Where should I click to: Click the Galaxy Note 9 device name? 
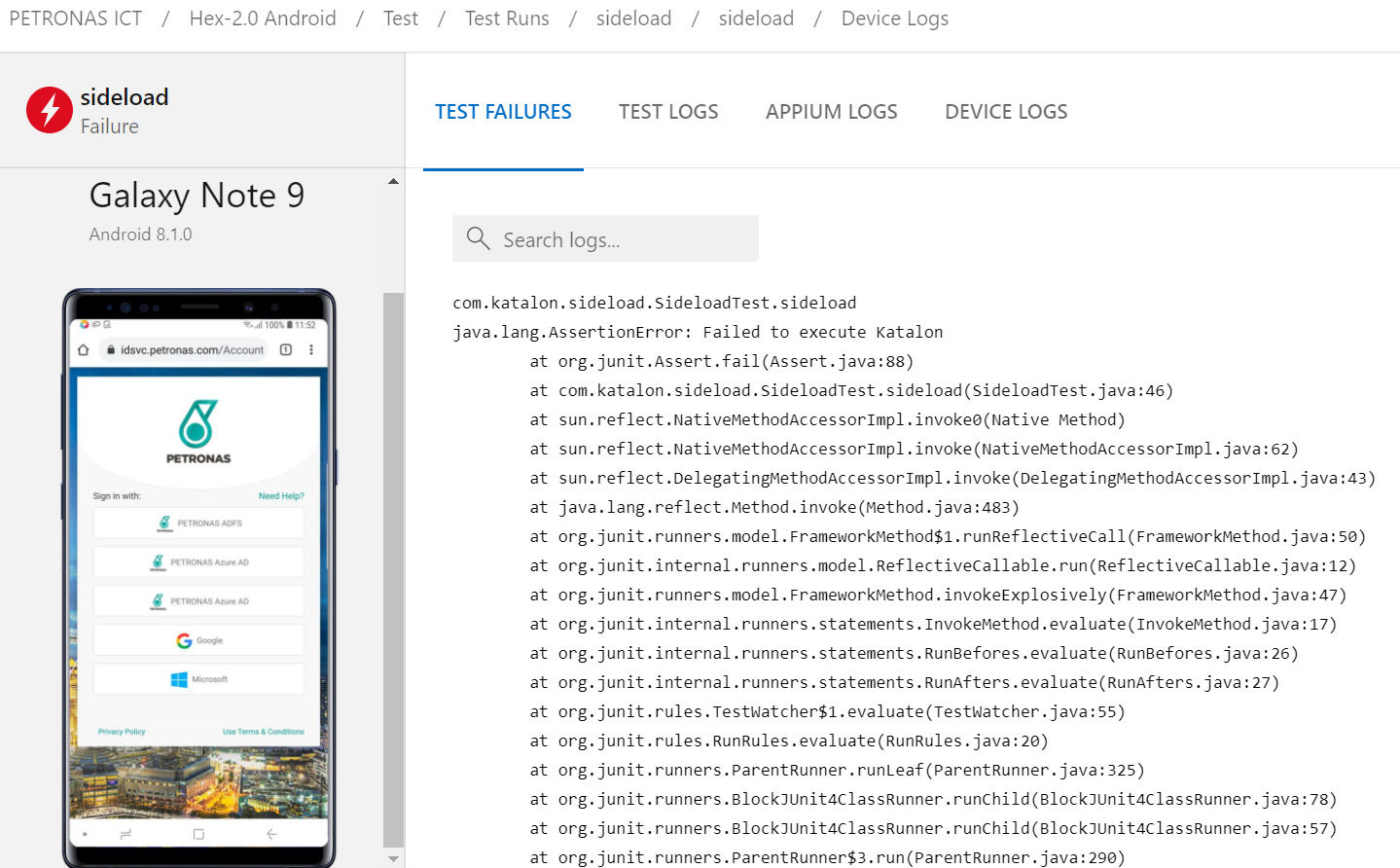click(x=197, y=196)
